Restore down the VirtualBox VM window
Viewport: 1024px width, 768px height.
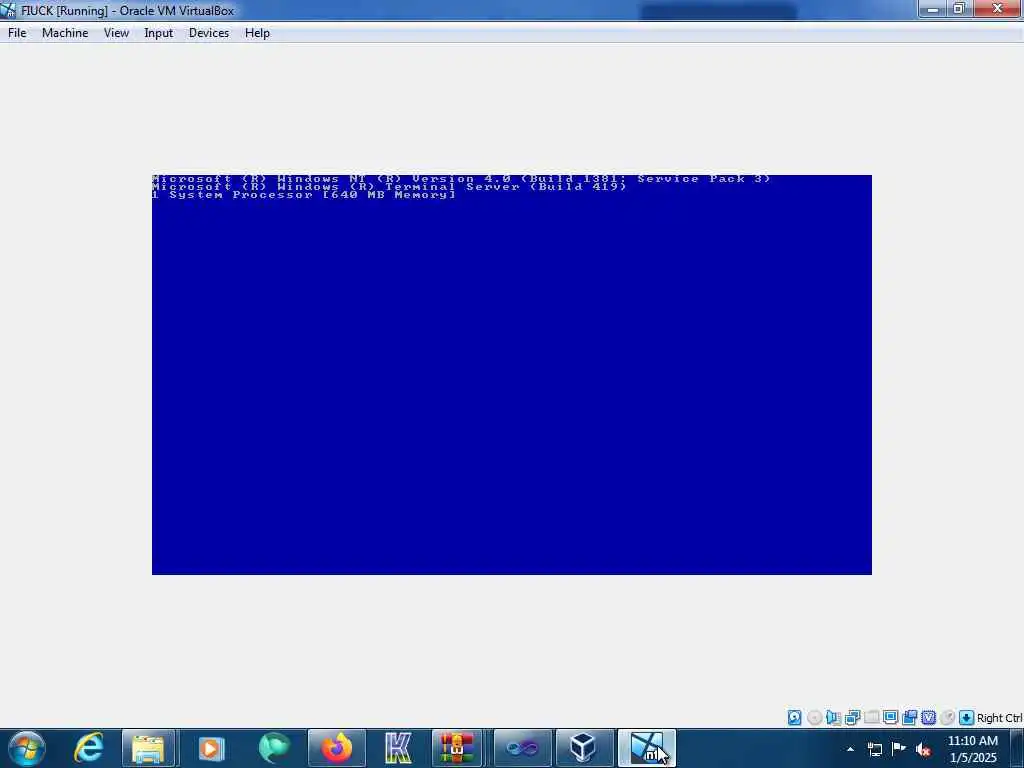tap(959, 9)
